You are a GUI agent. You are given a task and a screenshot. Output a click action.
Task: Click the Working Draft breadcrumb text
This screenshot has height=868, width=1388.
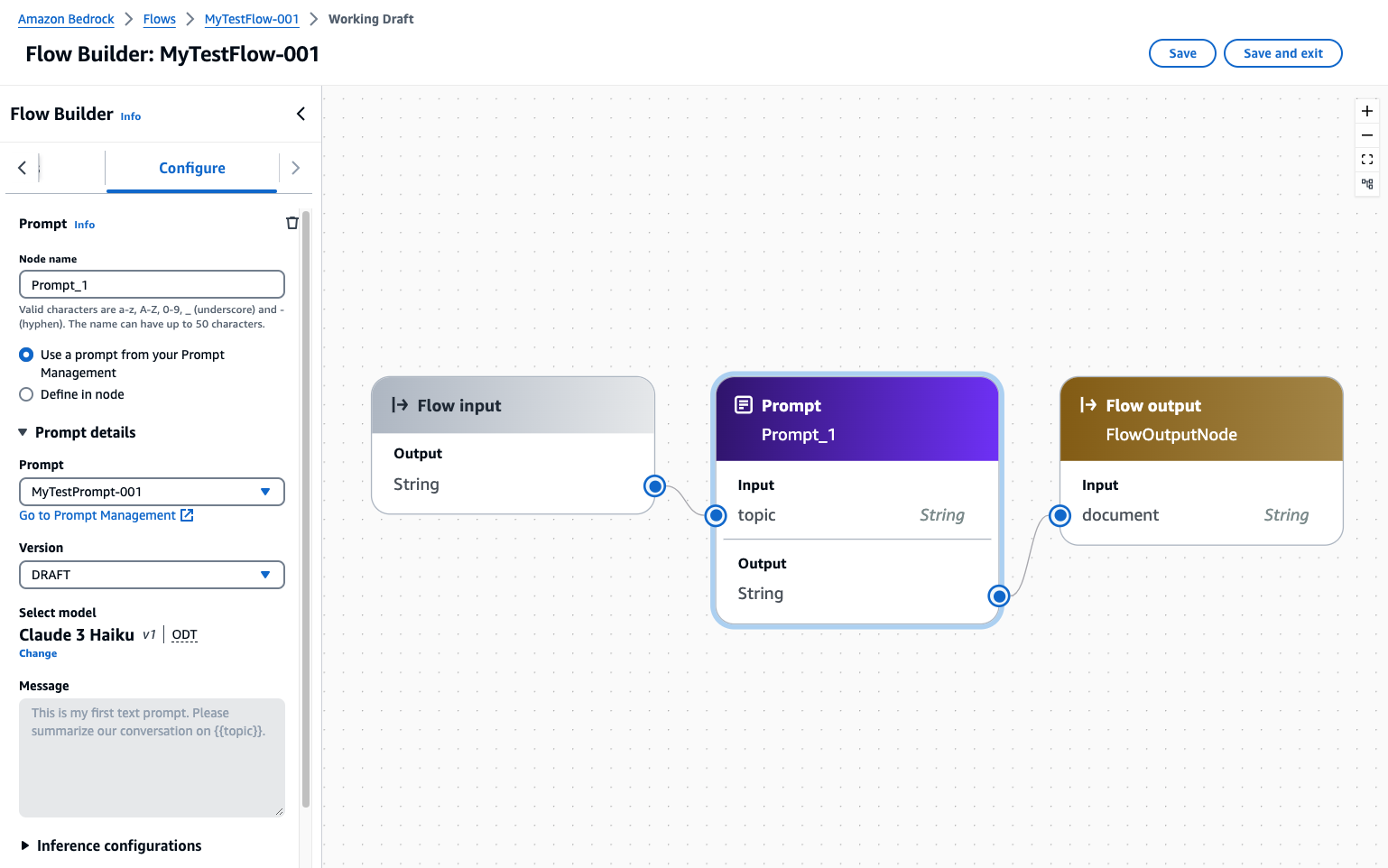pyautogui.click(x=371, y=19)
